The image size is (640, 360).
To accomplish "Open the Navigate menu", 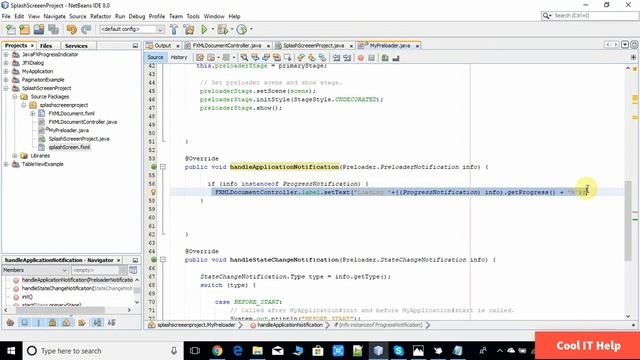I will [54, 16].
